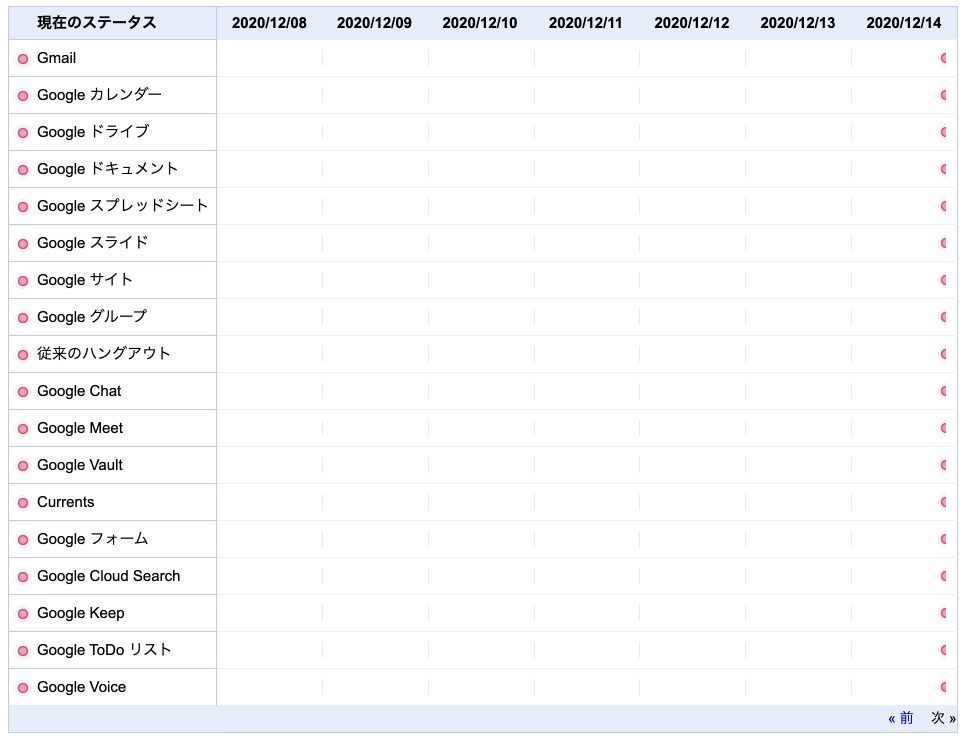969x745 pixels.
Task: Click the Google ToDo リスト service label
Action: (104, 650)
